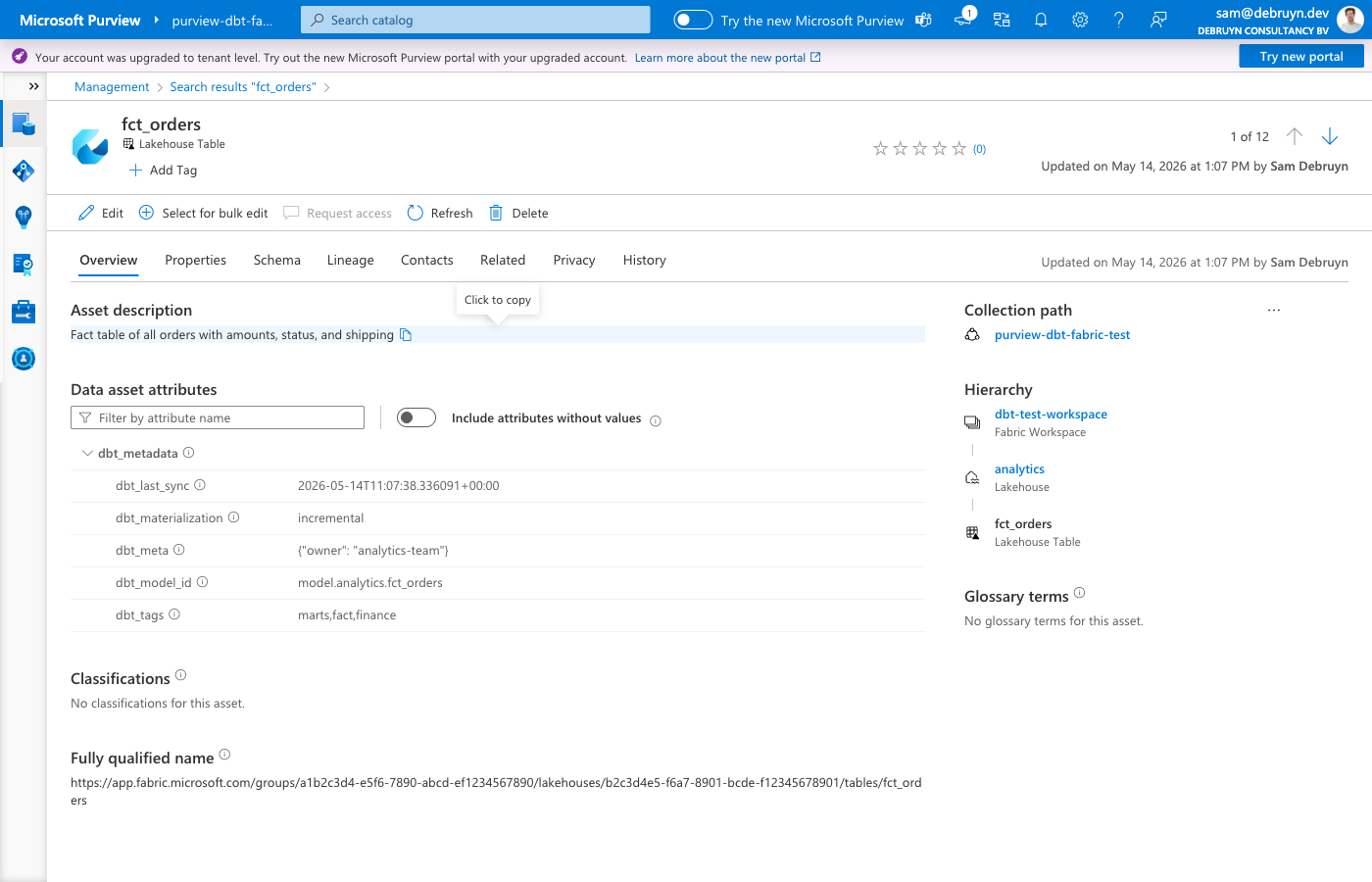The width and height of the screenshot is (1372, 882).
Task: Select the Overview tab
Action: point(109,260)
